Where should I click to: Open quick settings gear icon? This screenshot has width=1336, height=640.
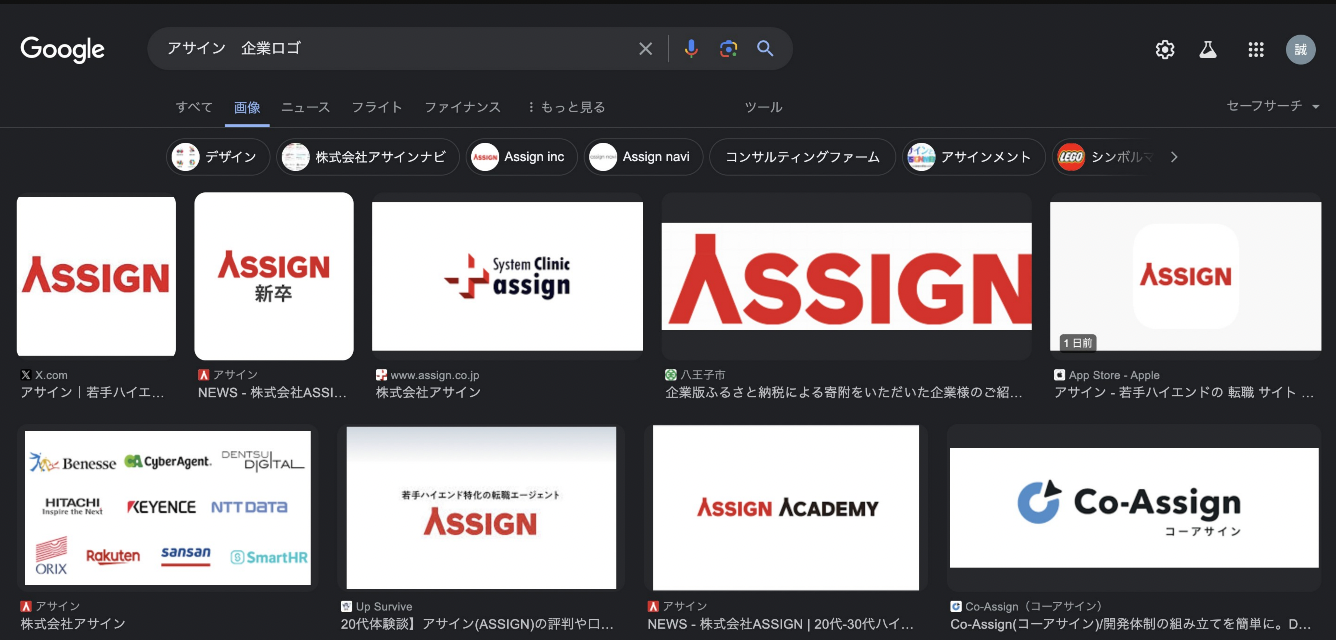(x=1165, y=50)
